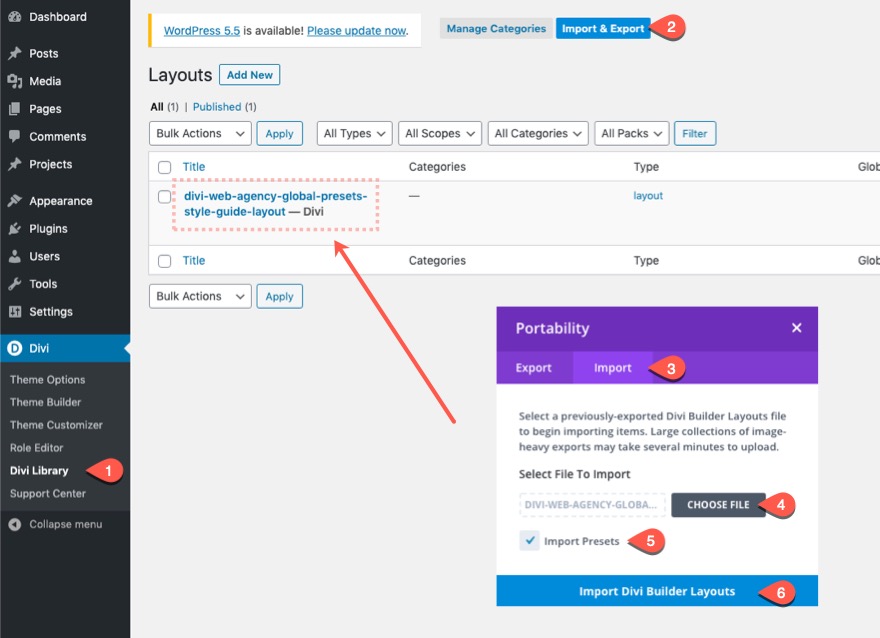Switch to the Import tab in Portability
Image resolution: width=880 pixels, height=638 pixels.
(612, 368)
